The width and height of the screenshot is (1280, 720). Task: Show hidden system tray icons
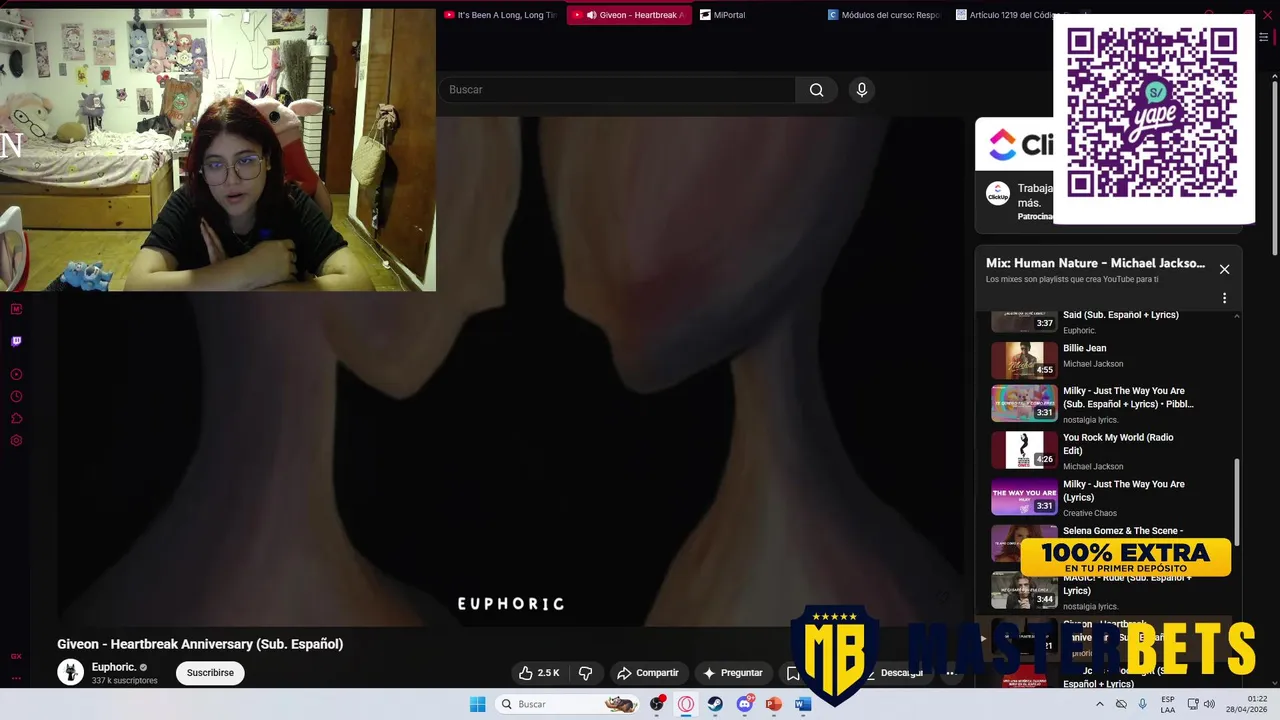pos(1100,704)
